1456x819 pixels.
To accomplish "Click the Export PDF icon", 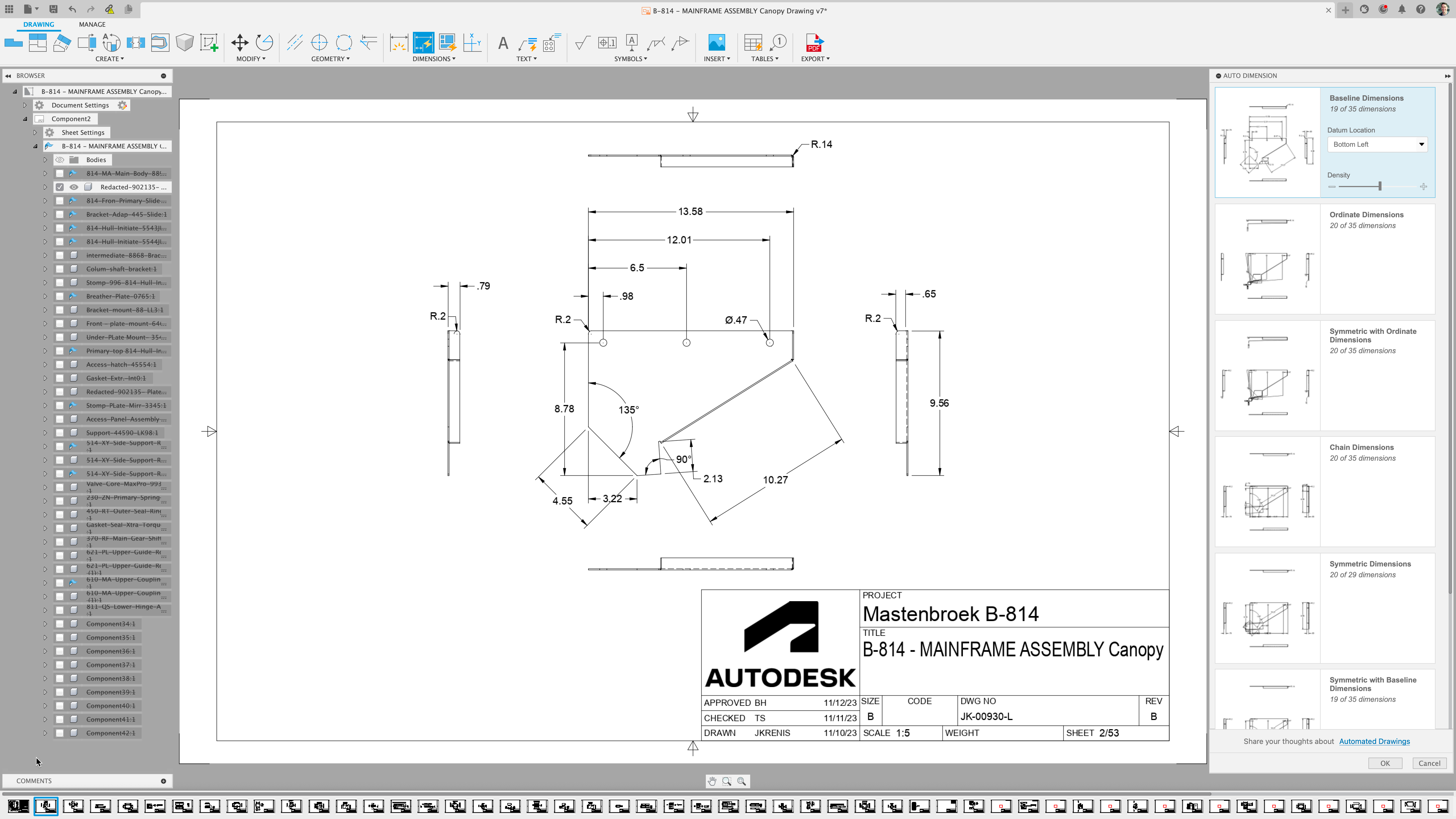I will point(814,43).
